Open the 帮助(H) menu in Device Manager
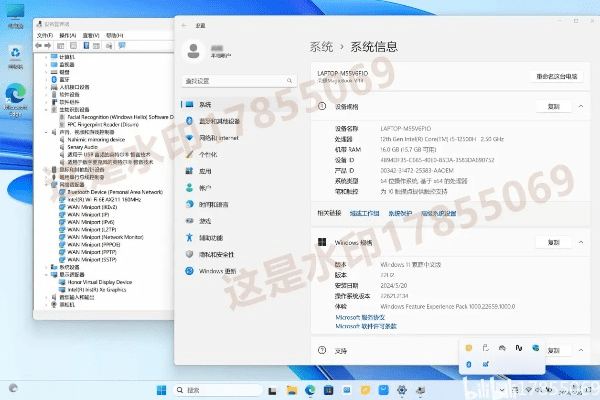 pyautogui.click(x=115, y=35)
